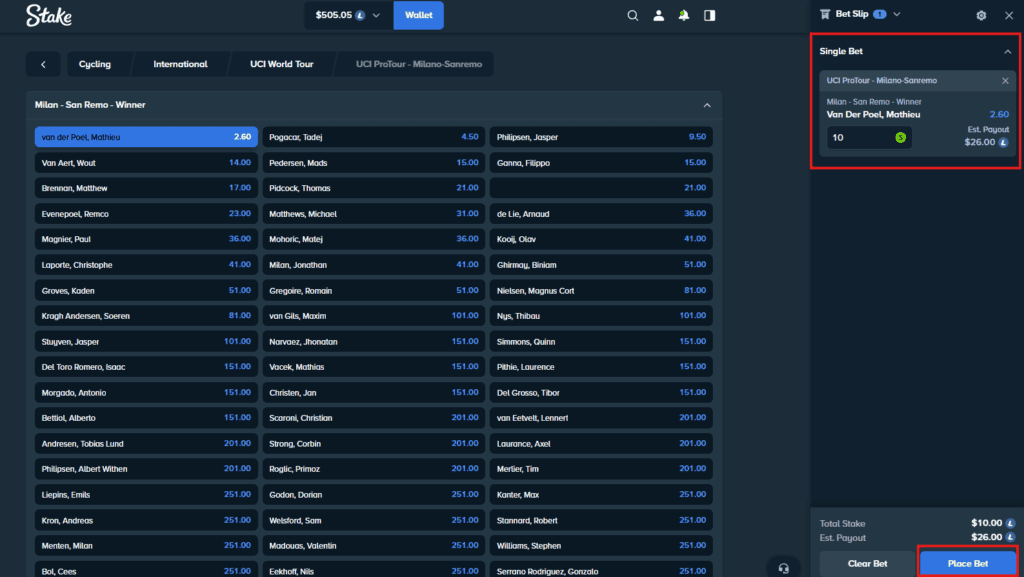Clear the bet with Clear Bet
This screenshot has height=577, width=1024.
coord(866,563)
